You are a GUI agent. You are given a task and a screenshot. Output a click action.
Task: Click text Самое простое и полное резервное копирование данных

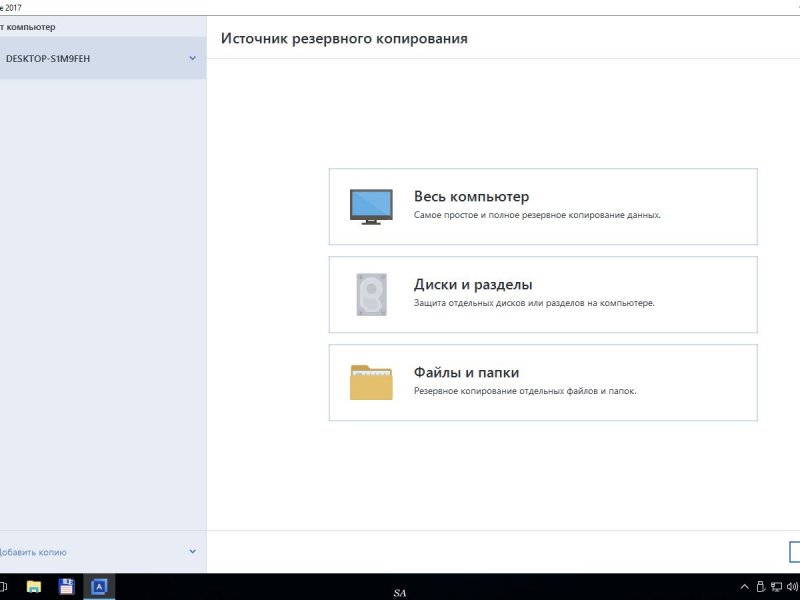(x=537, y=215)
